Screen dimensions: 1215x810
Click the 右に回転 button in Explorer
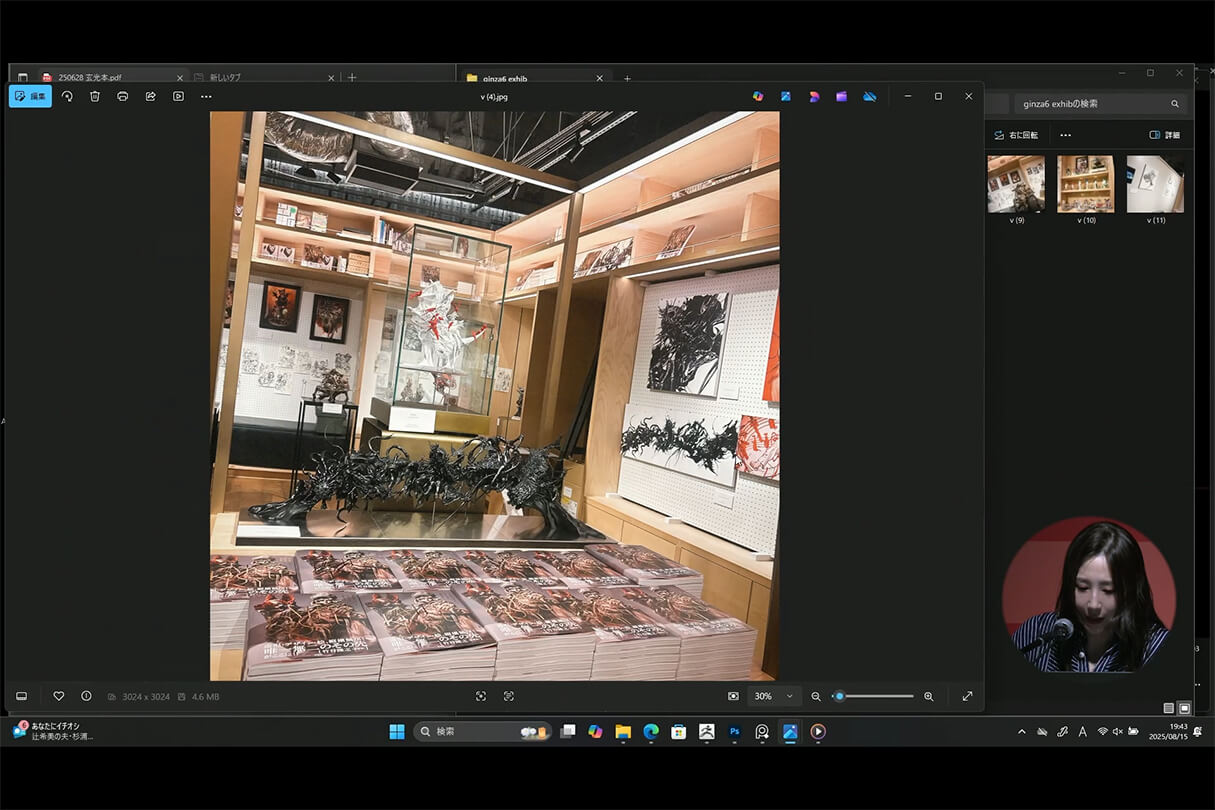1016,135
